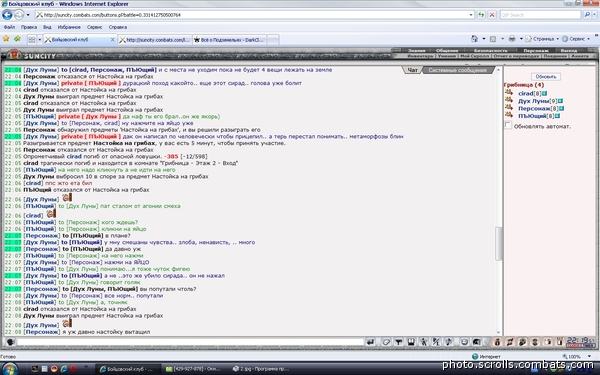Click the floppy disk save-log icon
Image resolution: width=600 pixels, height=375 pixels.
tap(411, 342)
